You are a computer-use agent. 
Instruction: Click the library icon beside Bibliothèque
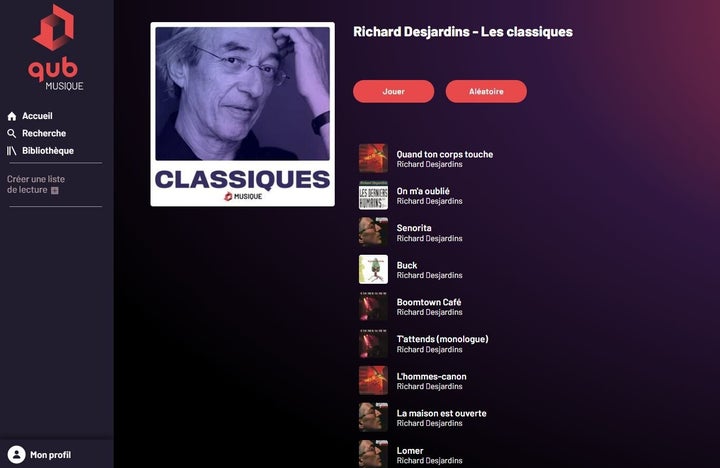[x=11, y=151]
